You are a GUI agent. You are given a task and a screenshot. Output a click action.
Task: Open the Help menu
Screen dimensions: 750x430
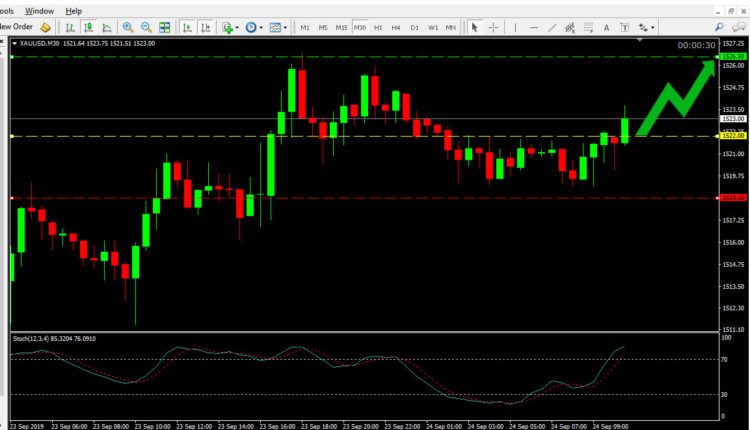[x=74, y=11]
